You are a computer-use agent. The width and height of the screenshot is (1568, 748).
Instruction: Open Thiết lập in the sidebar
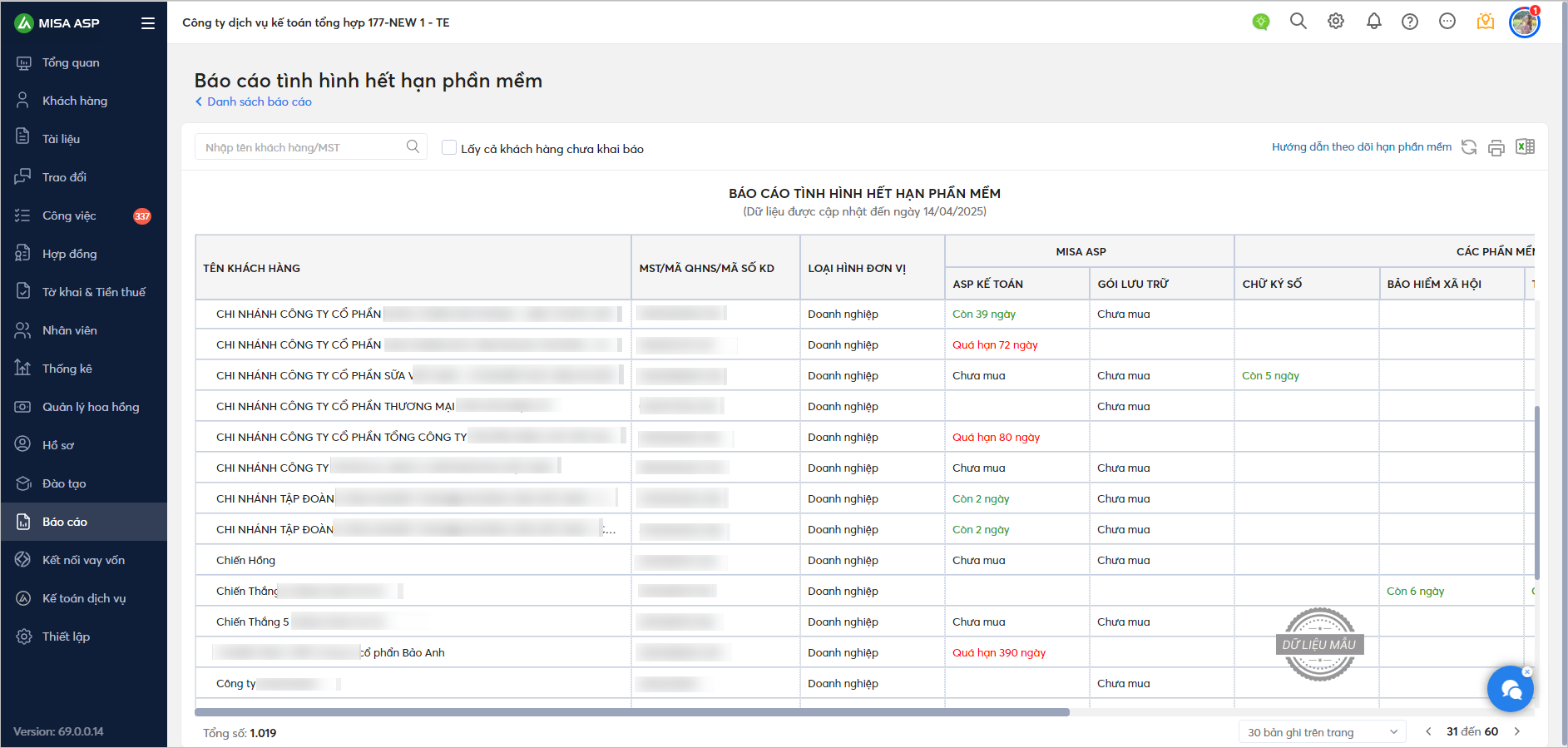[x=83, y=637]
